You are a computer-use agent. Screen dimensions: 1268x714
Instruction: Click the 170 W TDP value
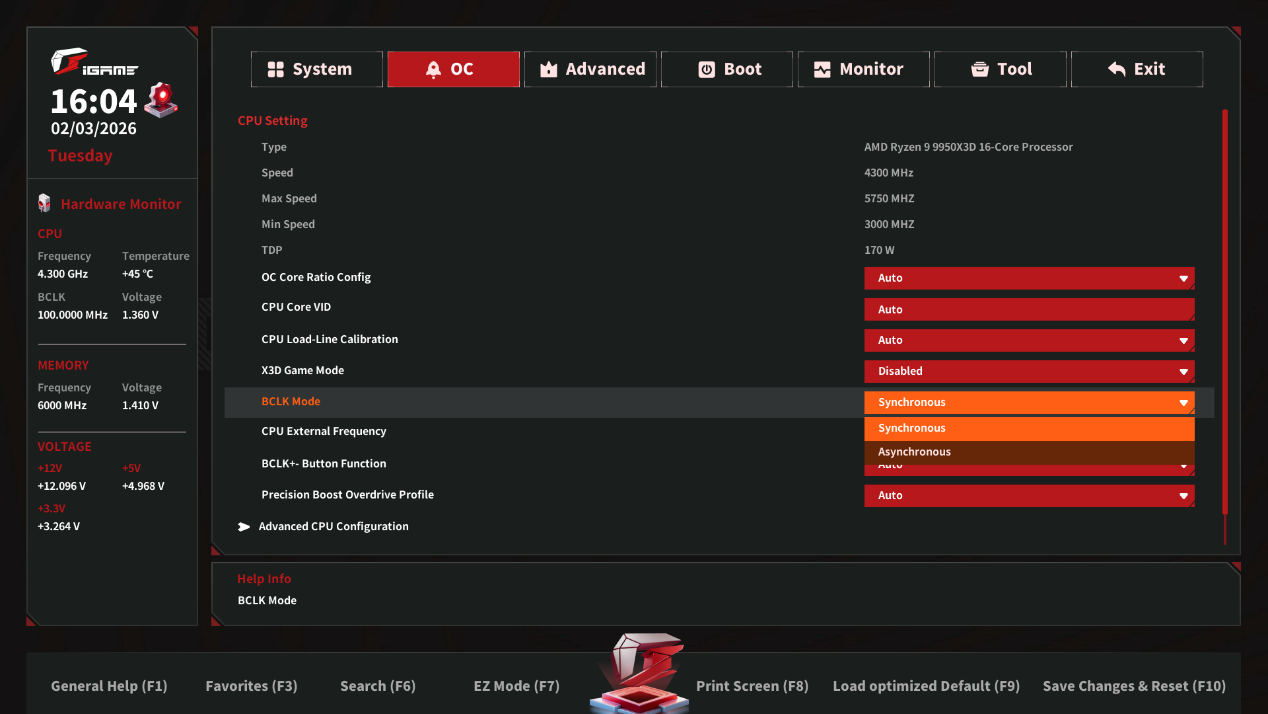[x=879, y=251]
